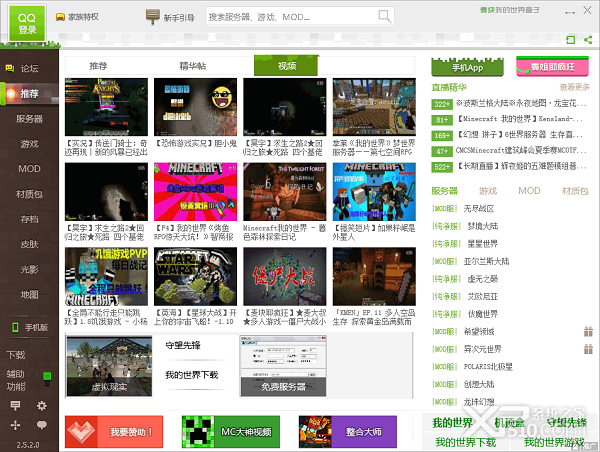Click the share icon at top right

[x=588, y=39]
